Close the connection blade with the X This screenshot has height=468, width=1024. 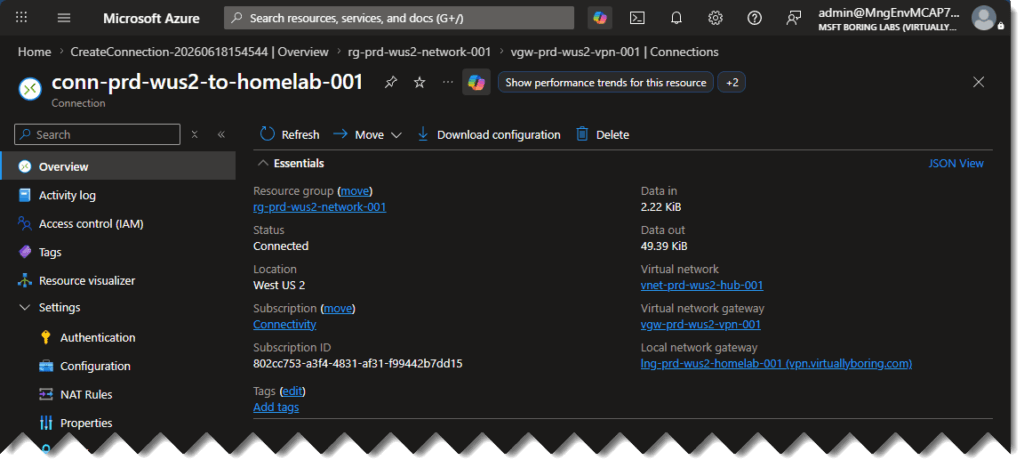tap(978, 82)
